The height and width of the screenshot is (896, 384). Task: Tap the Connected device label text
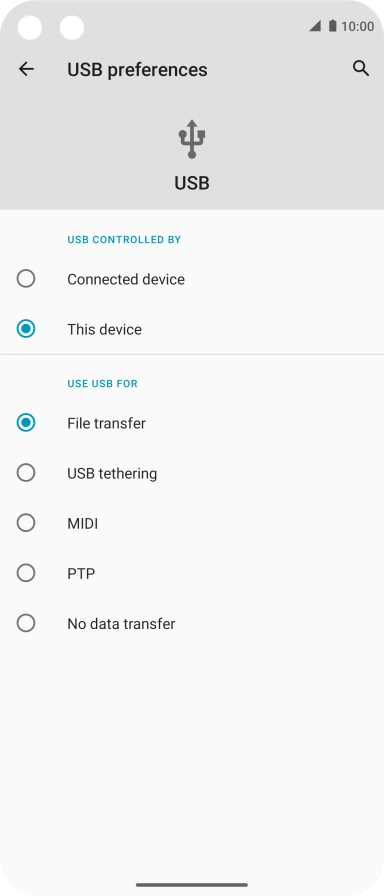pyautogui.click(x=126, y=279)
